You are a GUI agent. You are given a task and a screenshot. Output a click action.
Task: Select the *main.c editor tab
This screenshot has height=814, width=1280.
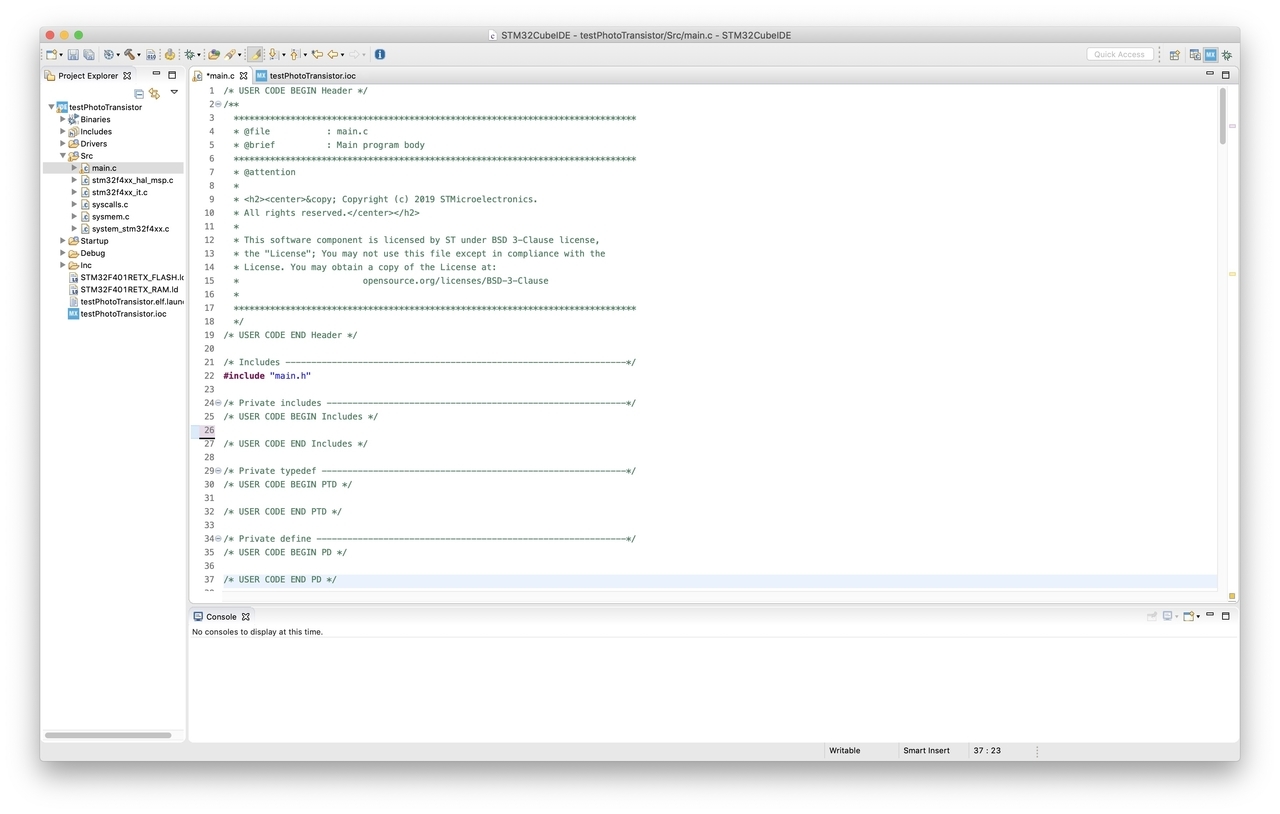[x=220, y=76]
